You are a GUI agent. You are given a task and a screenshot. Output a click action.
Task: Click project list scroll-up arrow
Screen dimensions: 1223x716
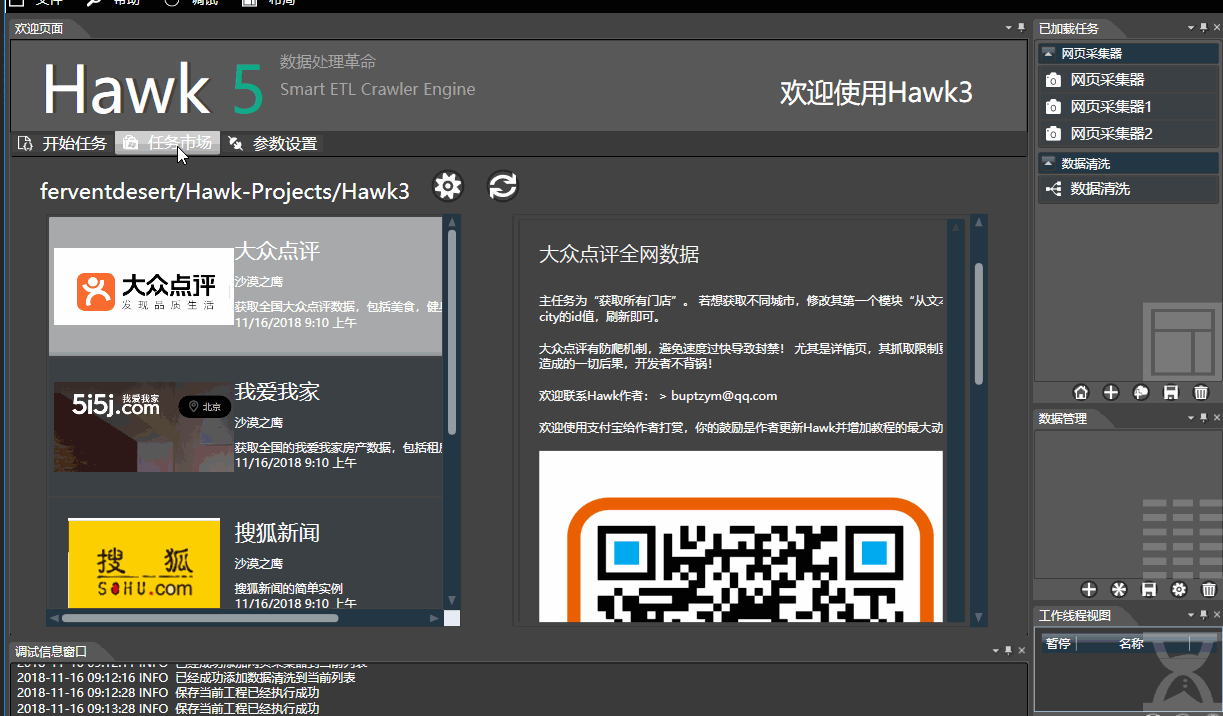452,223
